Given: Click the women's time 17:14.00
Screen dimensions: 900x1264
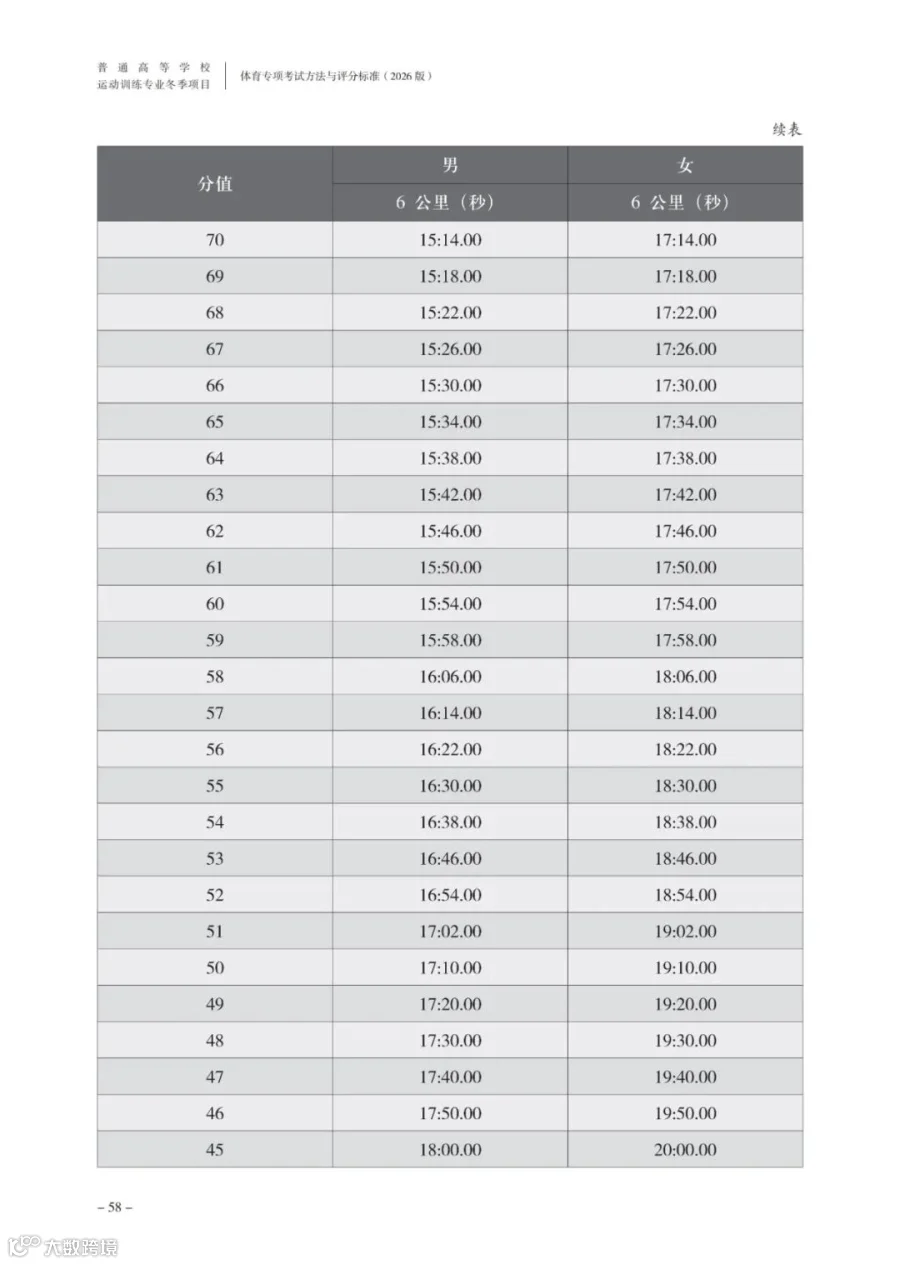Looking at the screenshot, I should pyautogui.click(x=685, y=240).
